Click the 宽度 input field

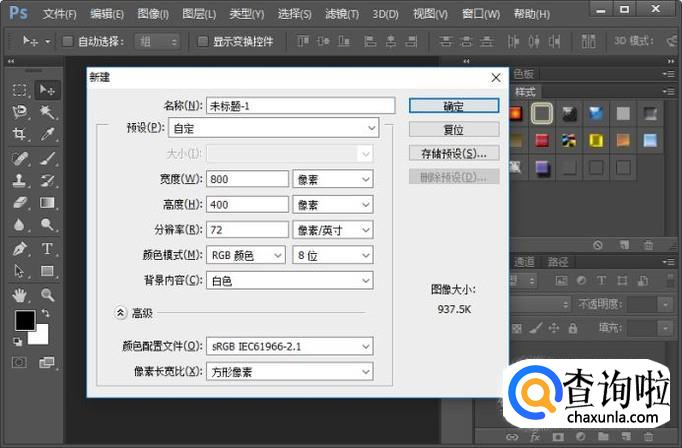click(x=246, y=179)
